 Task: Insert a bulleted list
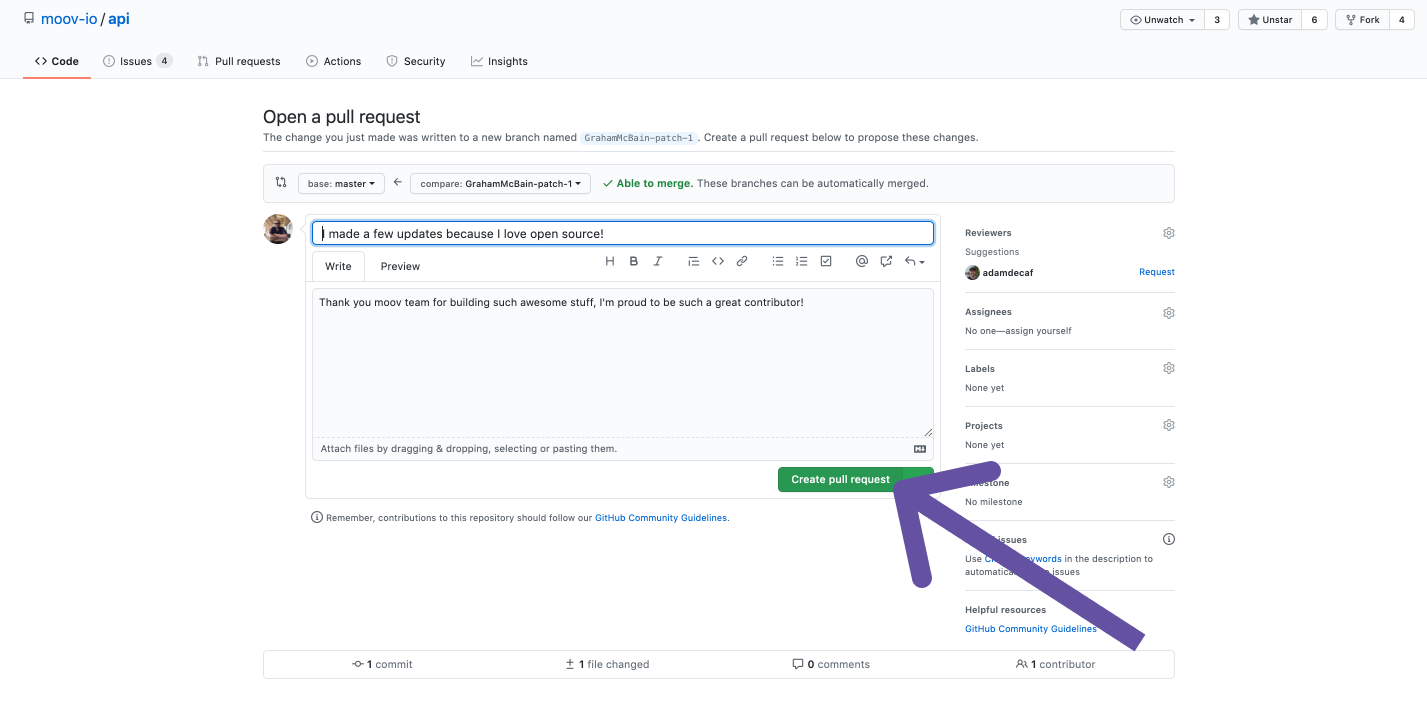778,261
